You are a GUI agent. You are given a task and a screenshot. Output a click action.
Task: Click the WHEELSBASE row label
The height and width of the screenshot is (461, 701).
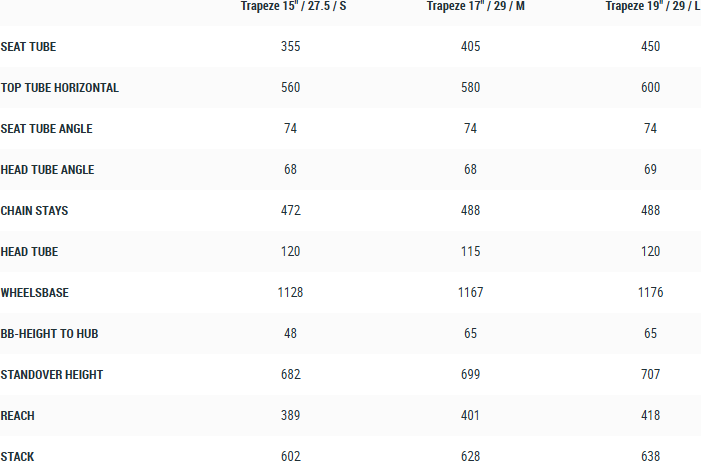pos(35,293)
